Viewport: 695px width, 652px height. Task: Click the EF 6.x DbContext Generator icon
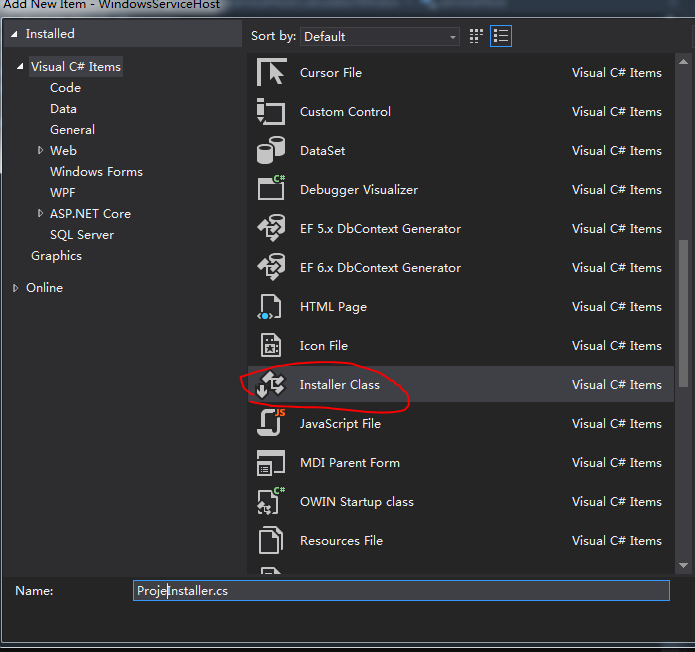tap(271, 267)
